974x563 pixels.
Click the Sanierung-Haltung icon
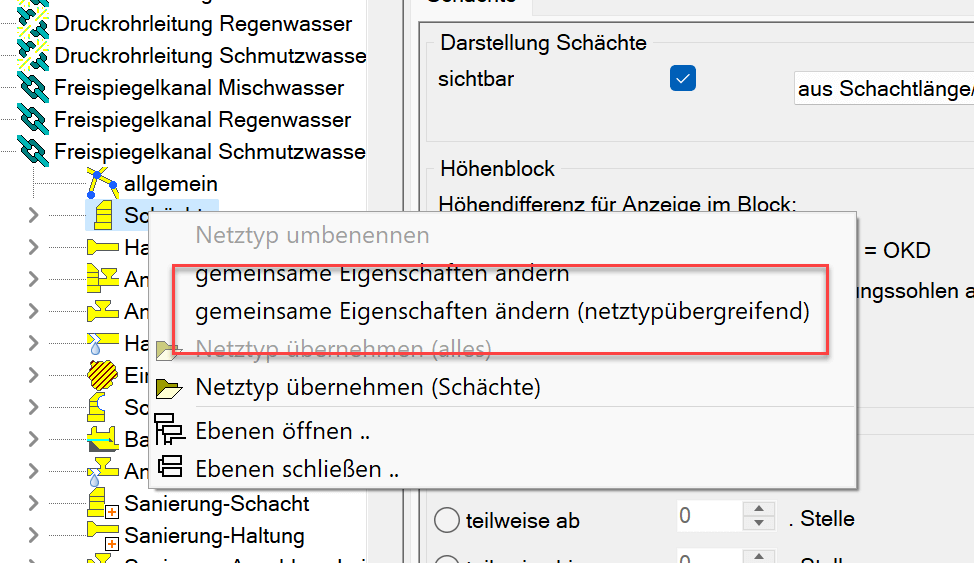101,536
